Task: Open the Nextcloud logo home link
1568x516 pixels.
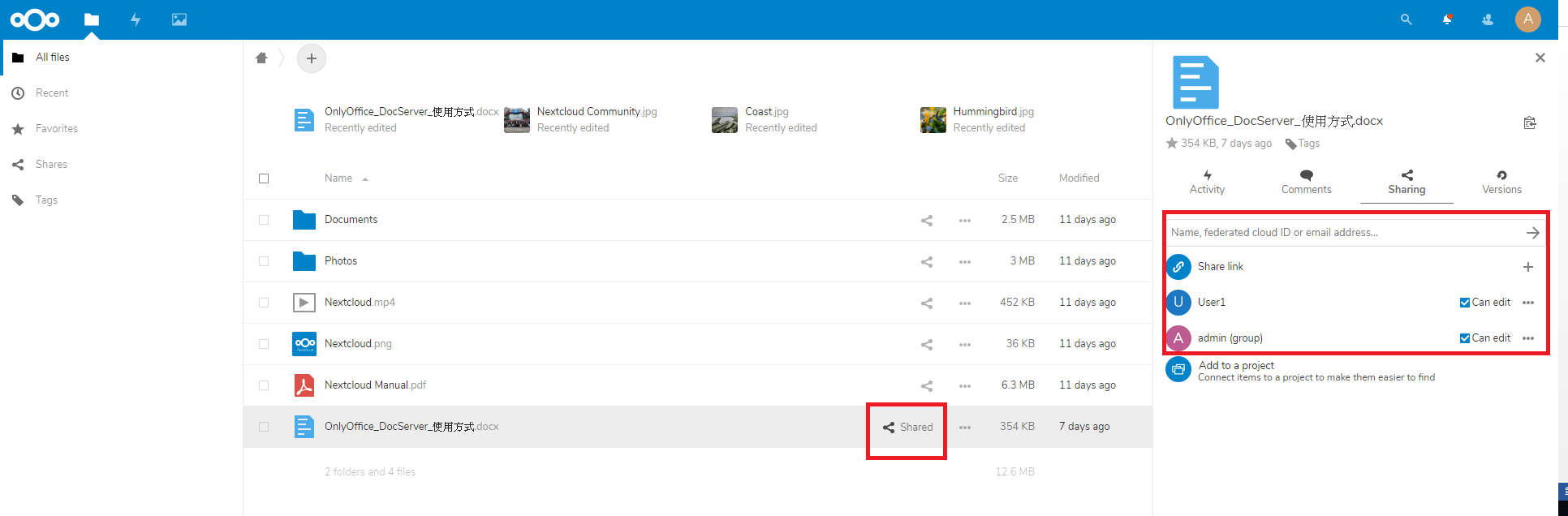Action: point(35,19)
